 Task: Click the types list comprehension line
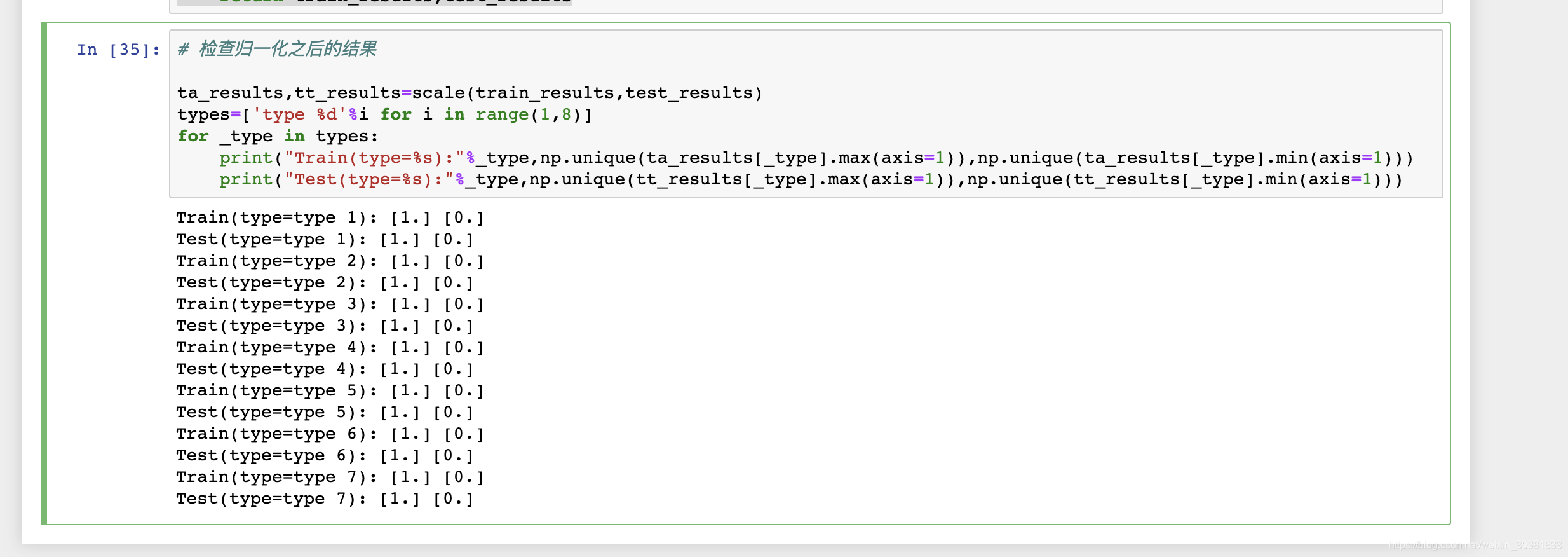tap(384, 114)
